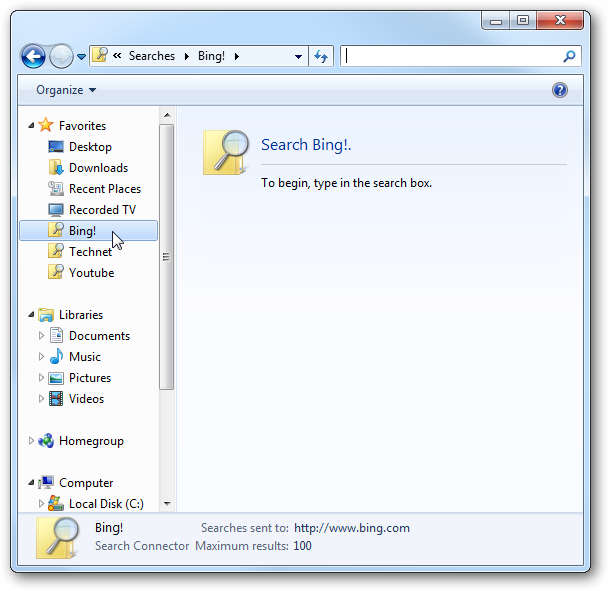Expand the arrow after Searches breadcrumb
Viewport: 609px width, 591px height.
pos(187,56)
